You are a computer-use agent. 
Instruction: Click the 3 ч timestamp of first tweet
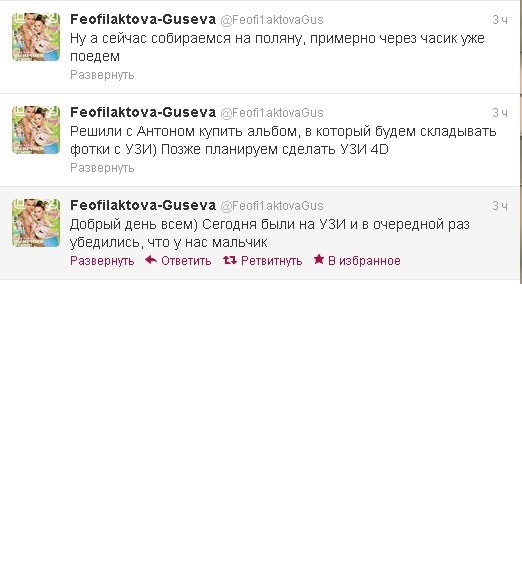click(500, 20)
